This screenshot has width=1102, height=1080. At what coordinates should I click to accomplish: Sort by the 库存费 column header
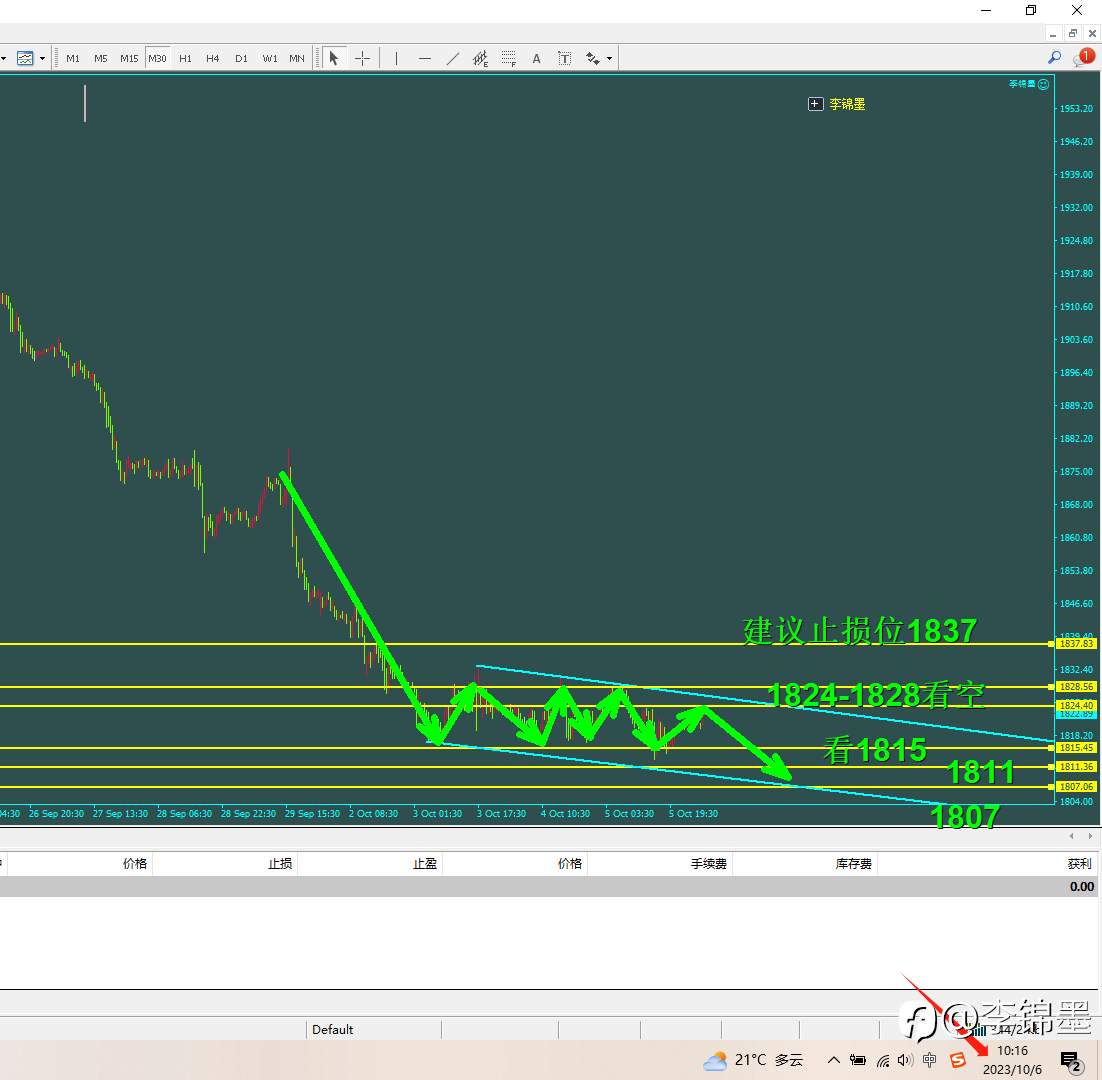pos(853,864)
